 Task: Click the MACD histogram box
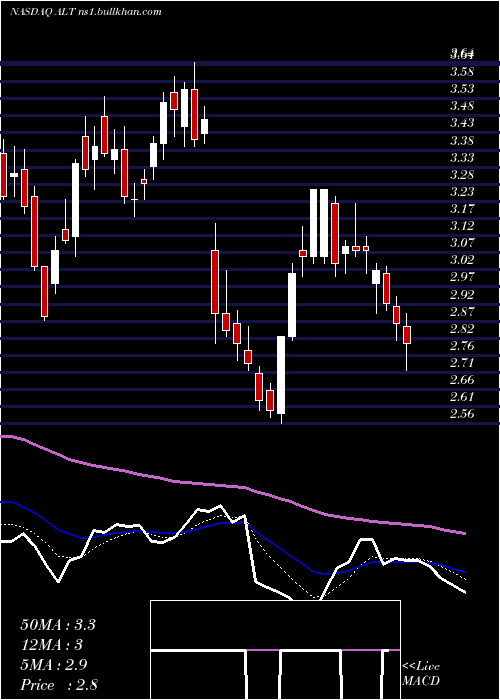tap(275, 650)
